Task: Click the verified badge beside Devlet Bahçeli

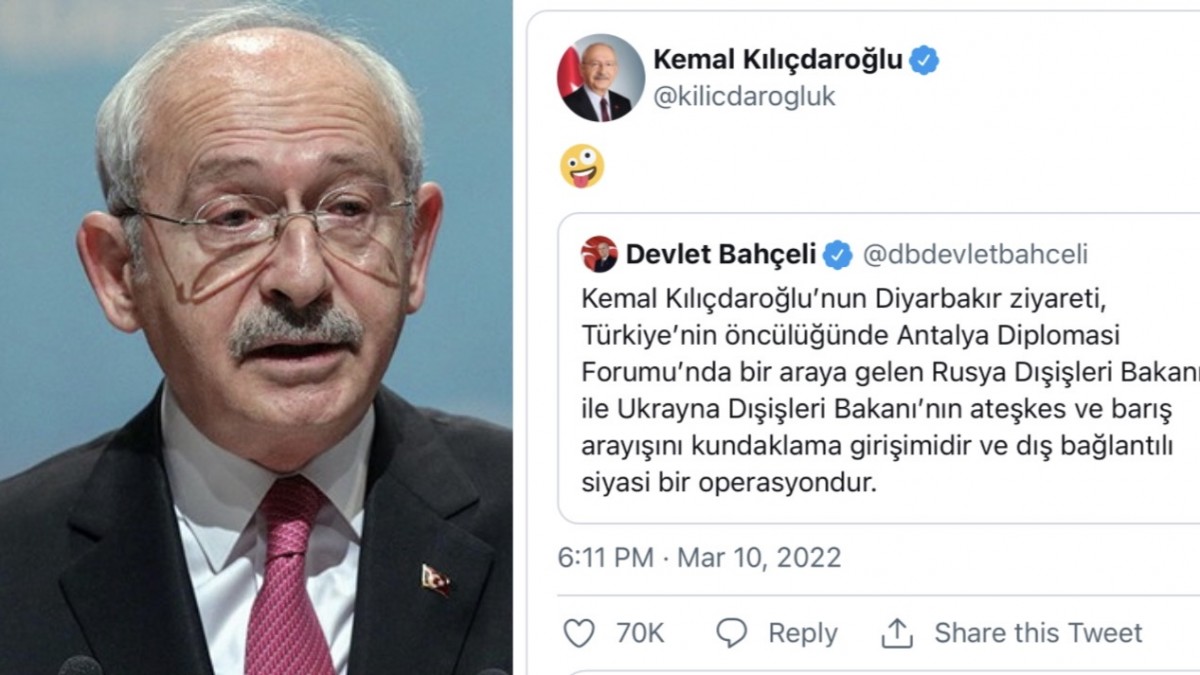Action: coord(838,254)
